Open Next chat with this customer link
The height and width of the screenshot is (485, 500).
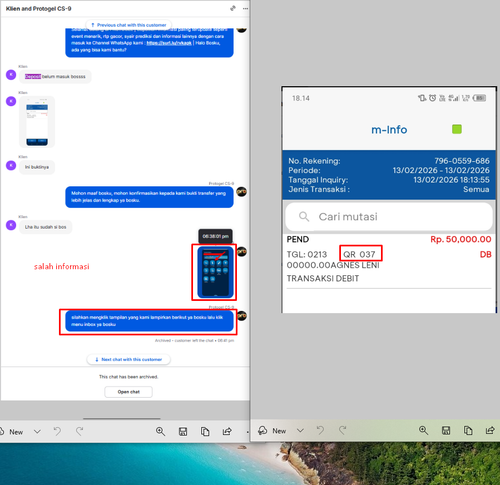pos(129,359)
